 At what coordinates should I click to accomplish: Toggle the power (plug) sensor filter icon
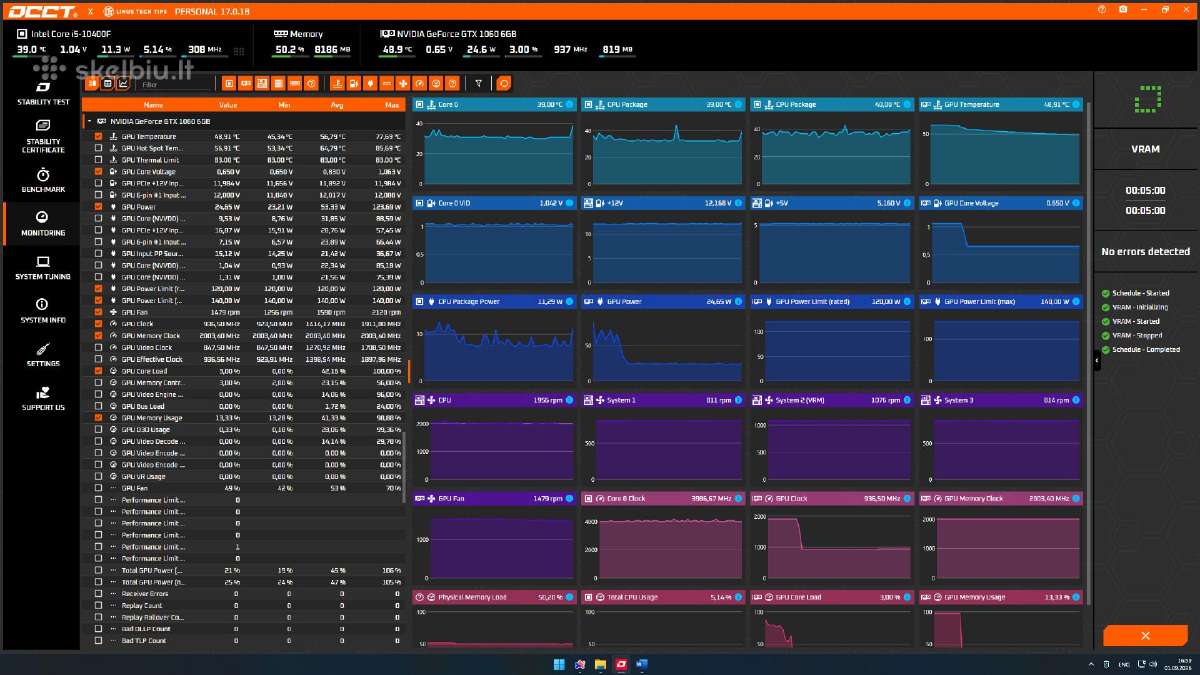[370, 84]
